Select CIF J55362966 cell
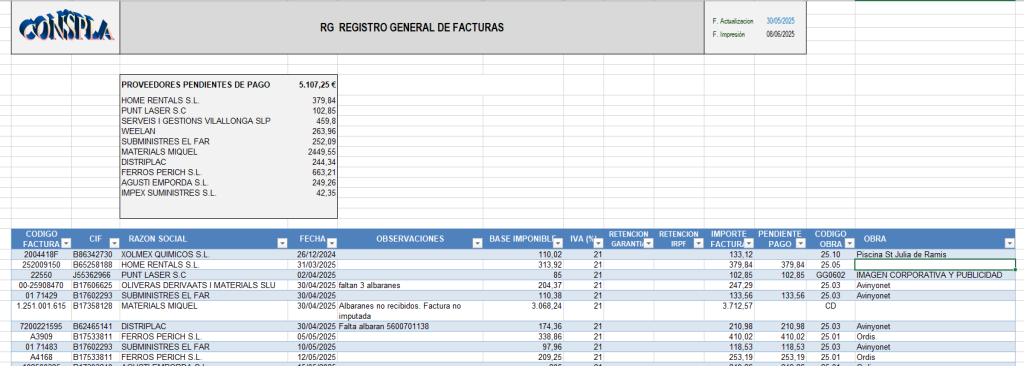 (95, 275)
